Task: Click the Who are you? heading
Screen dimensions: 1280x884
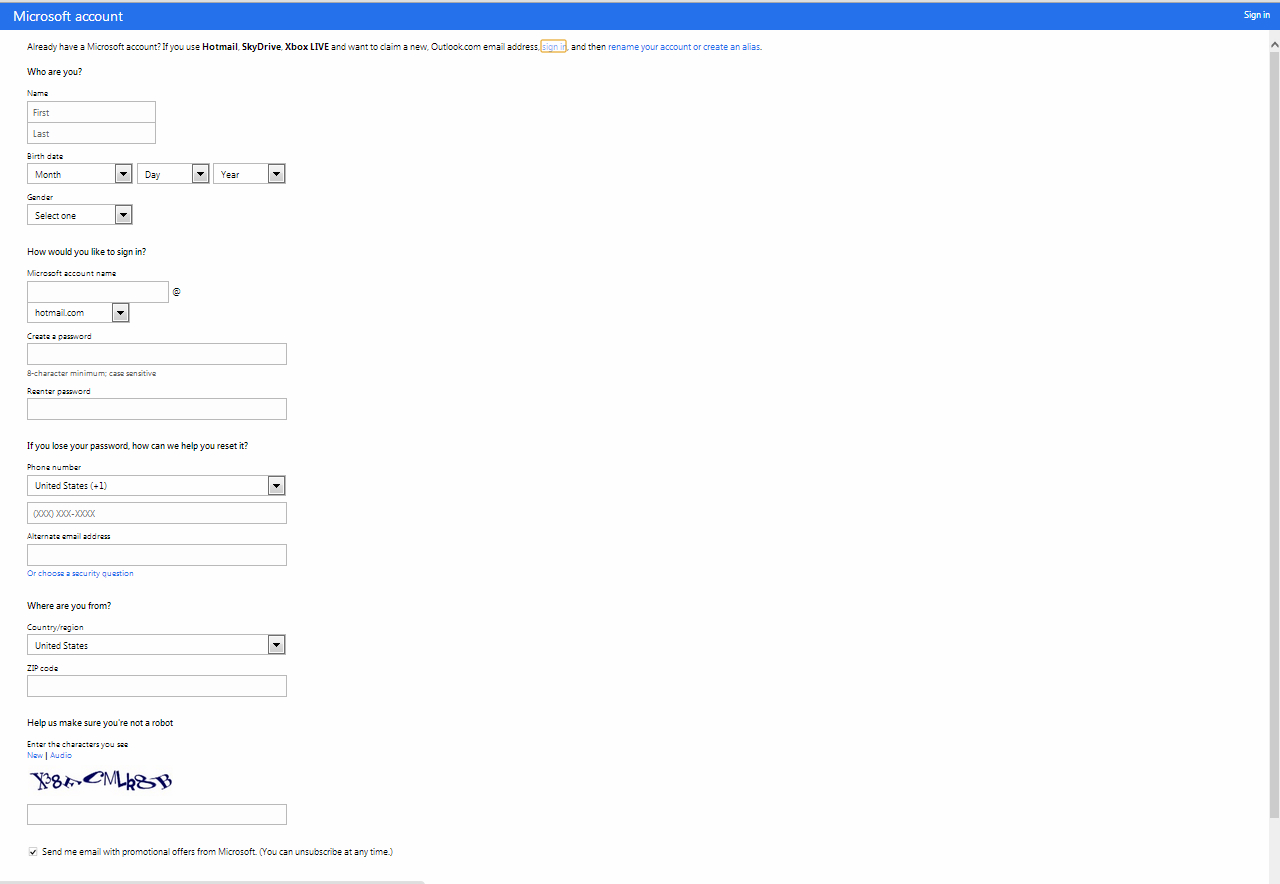Action: coord(55,72)
